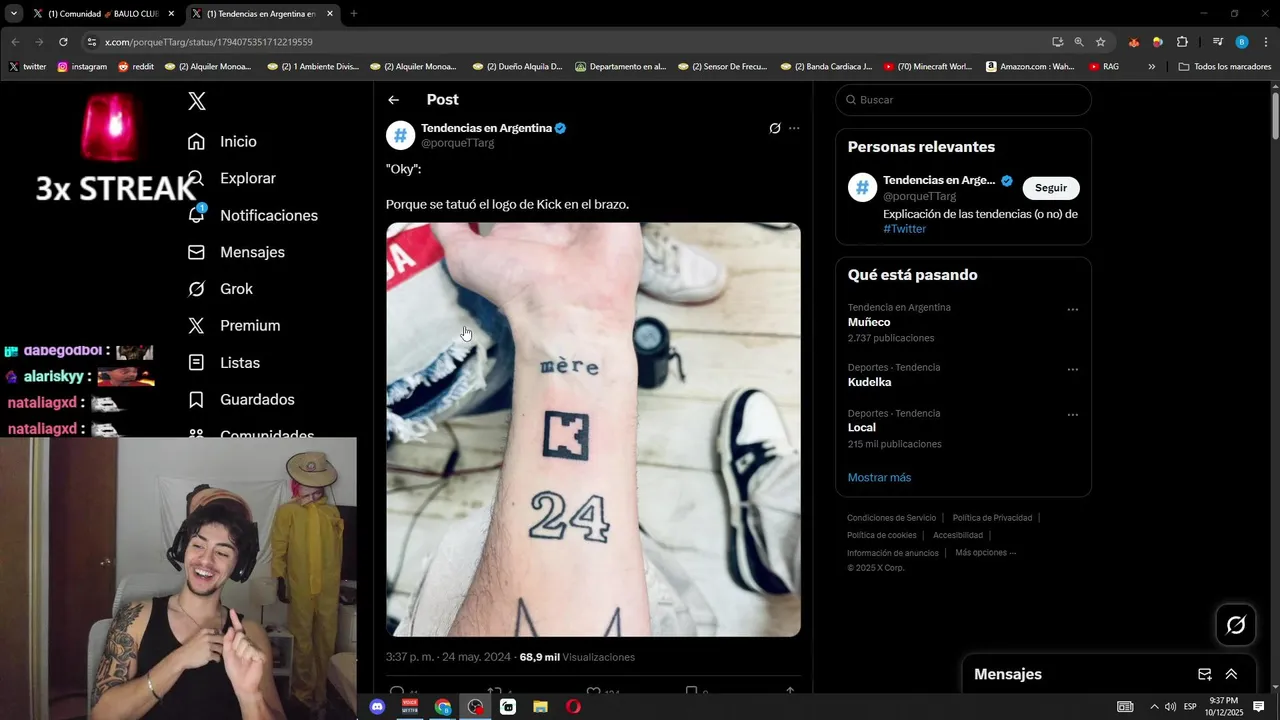Open more options for Local trend

point(1072,415)
